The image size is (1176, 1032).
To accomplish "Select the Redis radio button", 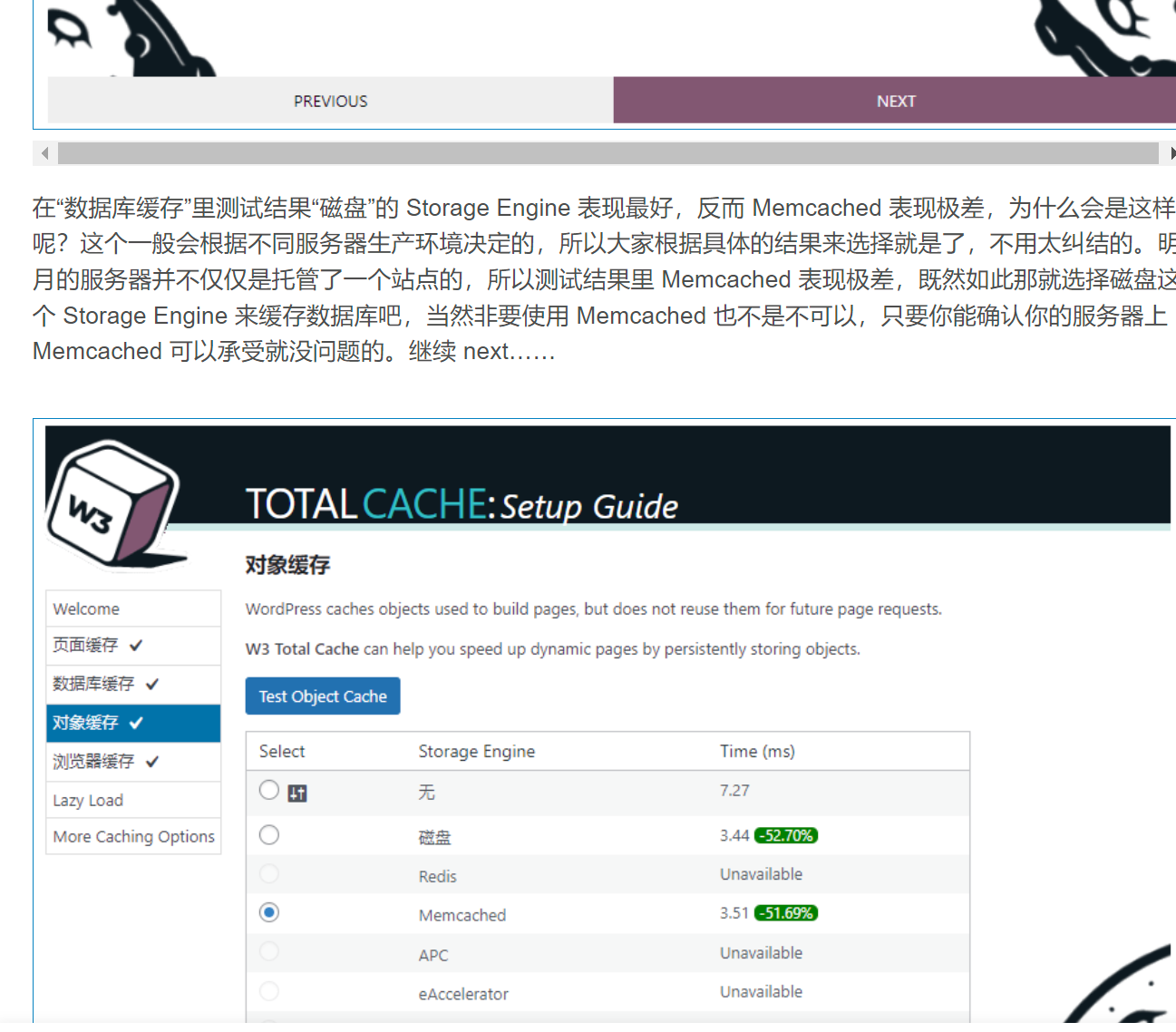I will [269, 874].
